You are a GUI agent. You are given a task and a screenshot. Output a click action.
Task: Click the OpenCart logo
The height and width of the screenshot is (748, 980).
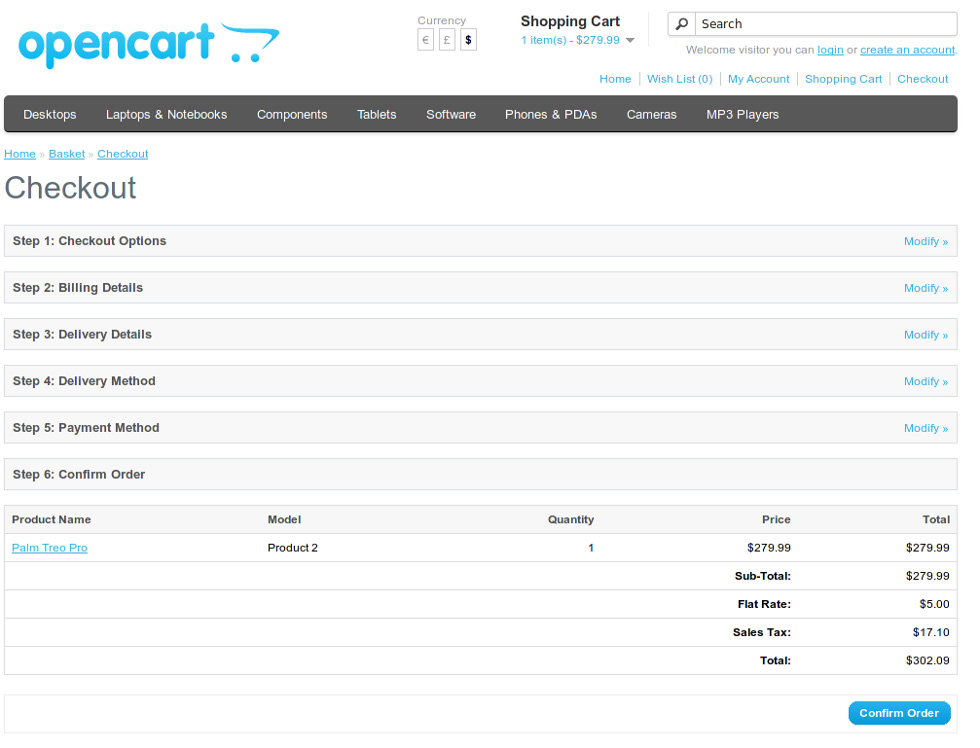pos(148,45)
